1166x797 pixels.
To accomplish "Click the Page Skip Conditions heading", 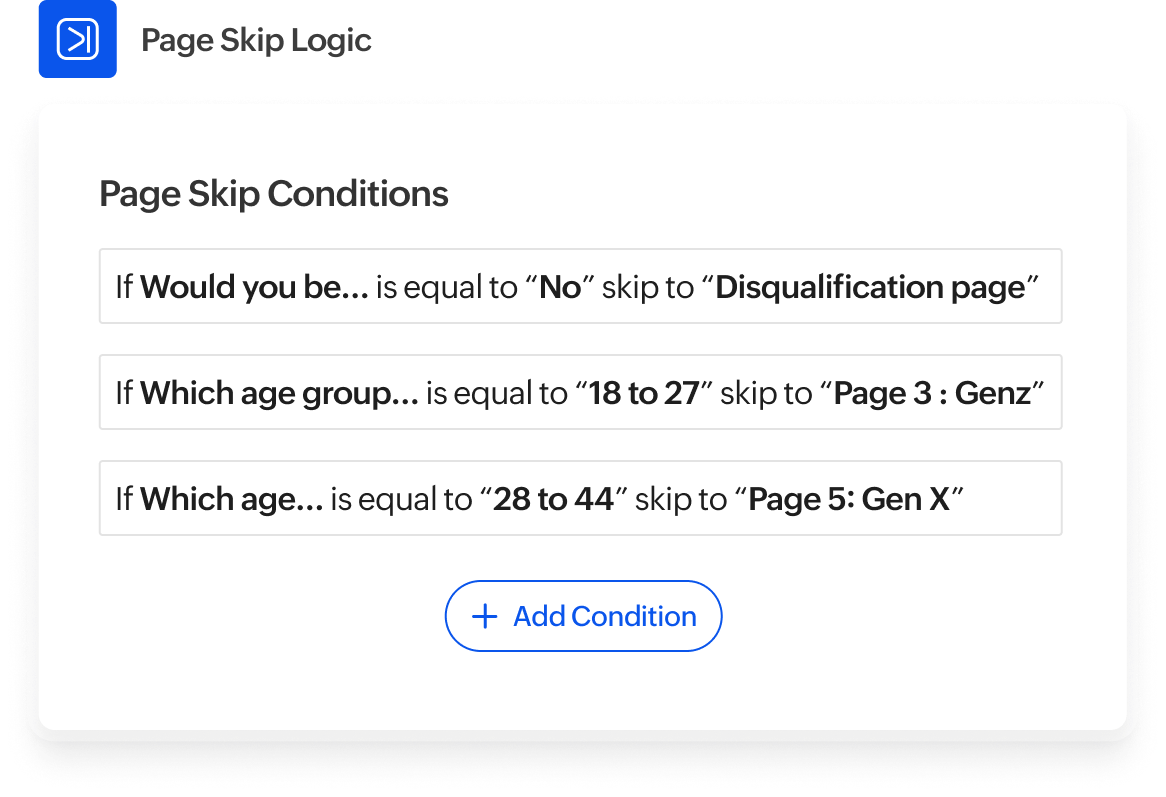I will [x=273, y=194].
